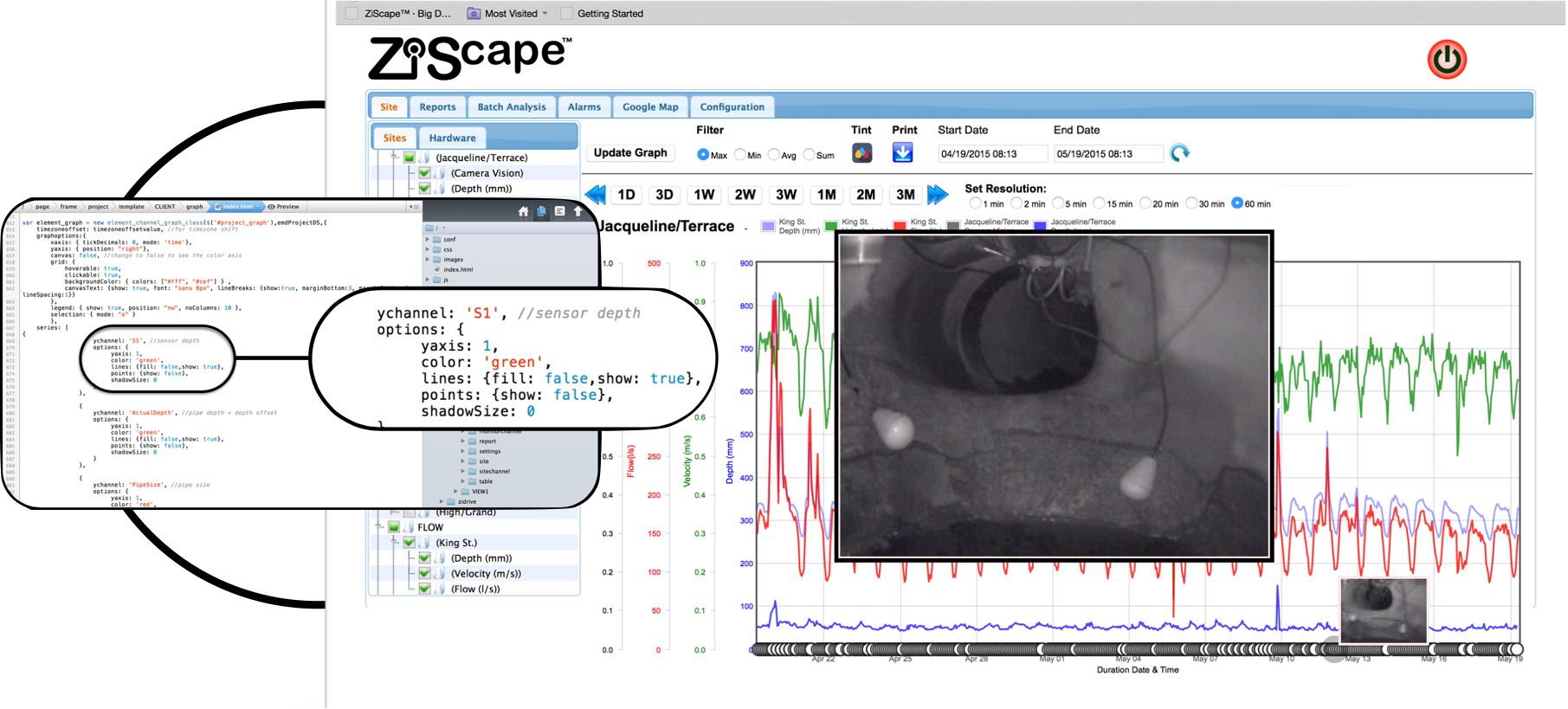Expand the zidrive folder in code editor
This screenshot has width=1568, height=709.
(442, 501)
